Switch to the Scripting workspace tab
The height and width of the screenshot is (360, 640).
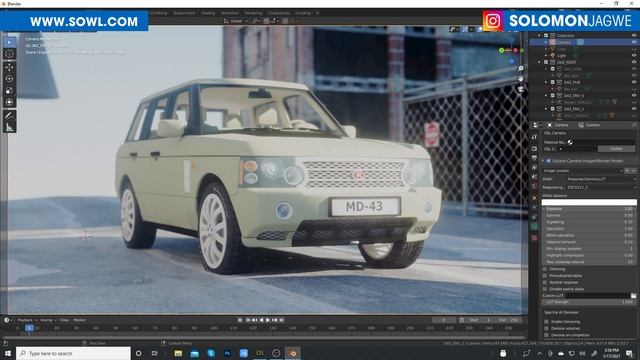click(x=303, y=13)
